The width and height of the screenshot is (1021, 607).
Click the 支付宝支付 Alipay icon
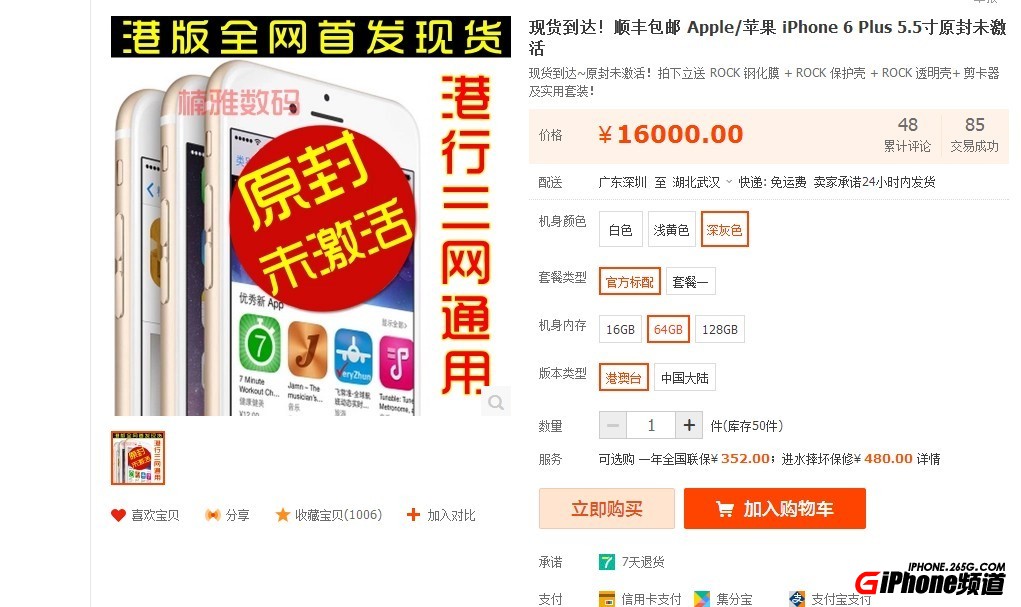[x=797, y=599]
